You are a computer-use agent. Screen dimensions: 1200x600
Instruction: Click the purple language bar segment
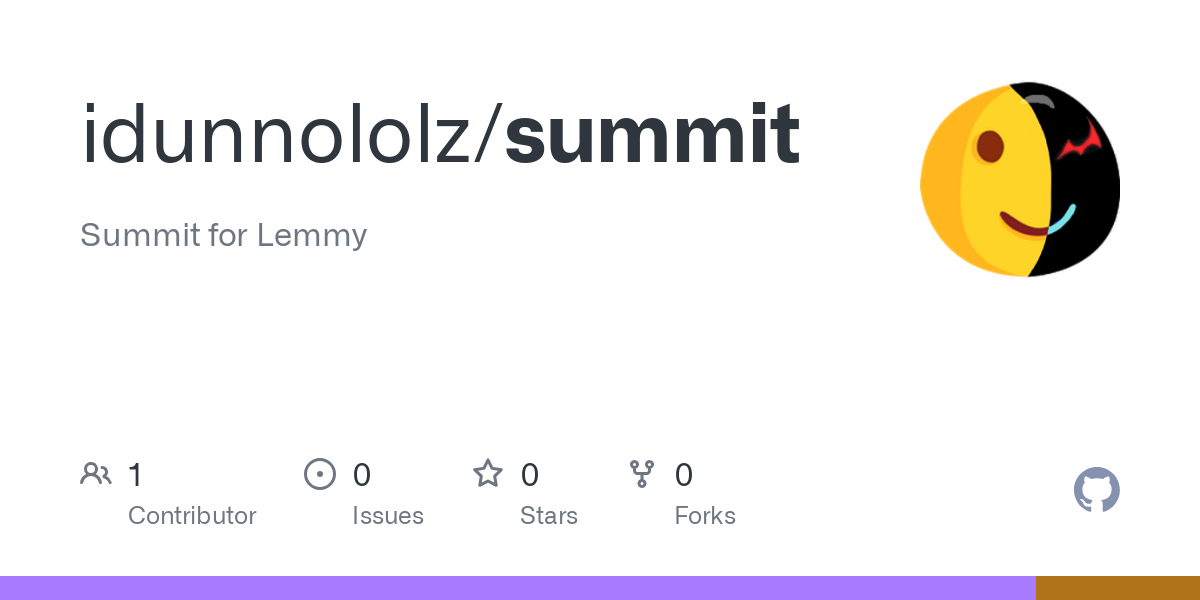tap(517, 588)
